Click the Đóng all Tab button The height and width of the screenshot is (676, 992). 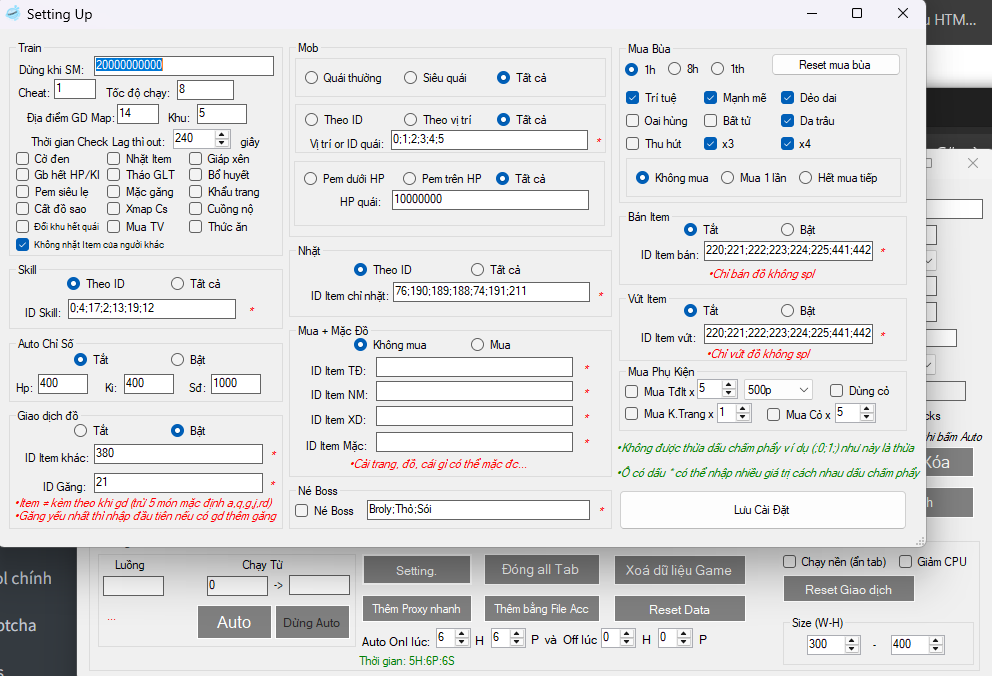coord(539,570)
